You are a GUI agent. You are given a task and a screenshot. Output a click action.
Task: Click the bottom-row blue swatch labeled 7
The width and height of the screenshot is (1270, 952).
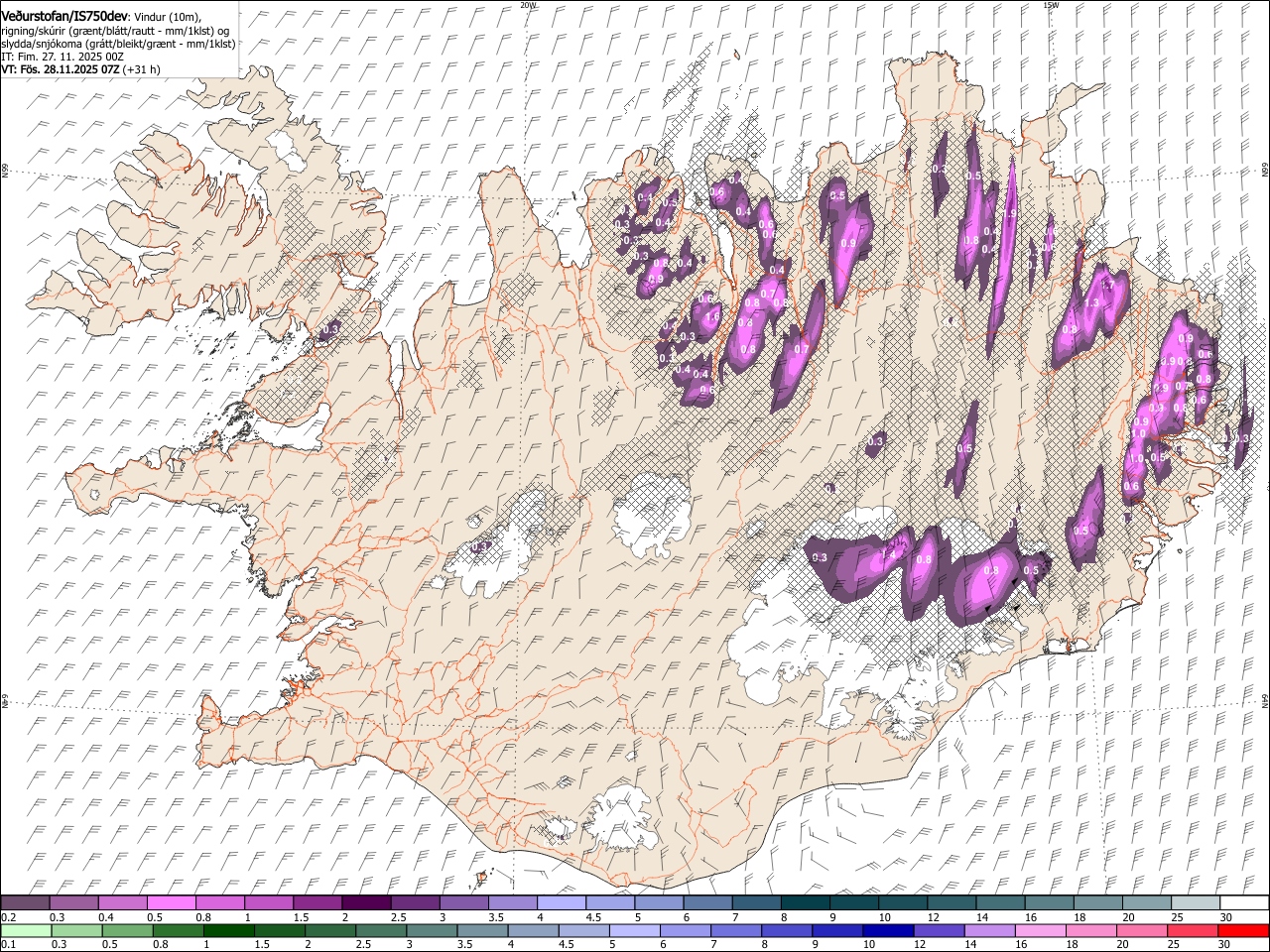735,931
